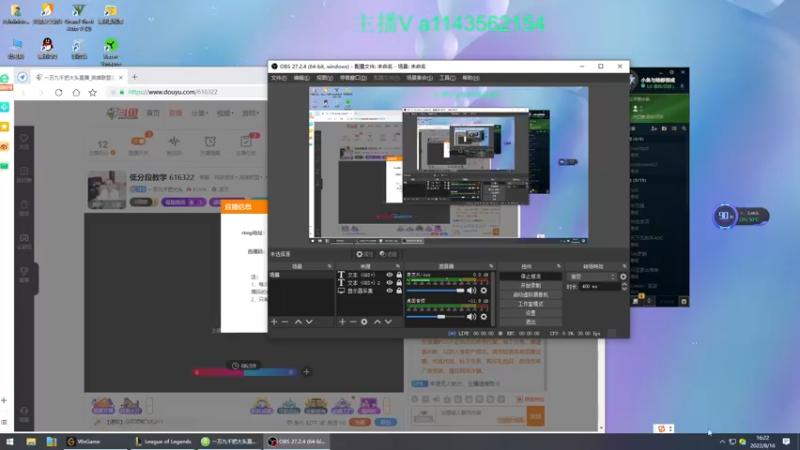Reload the Douyu browser page
800x450 pixels.
coord(59,92)
